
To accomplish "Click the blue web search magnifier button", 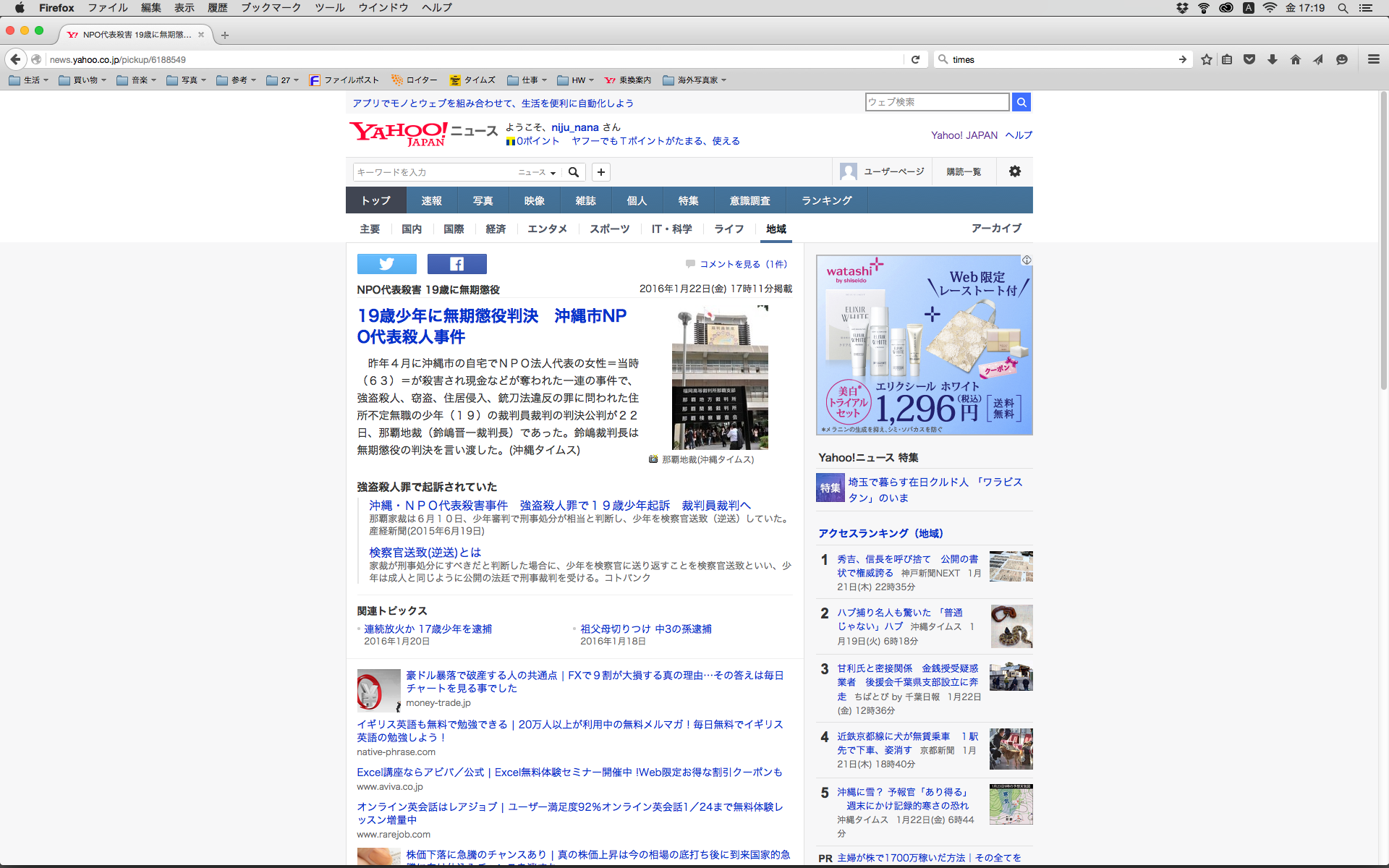I will click(1021, 102).
